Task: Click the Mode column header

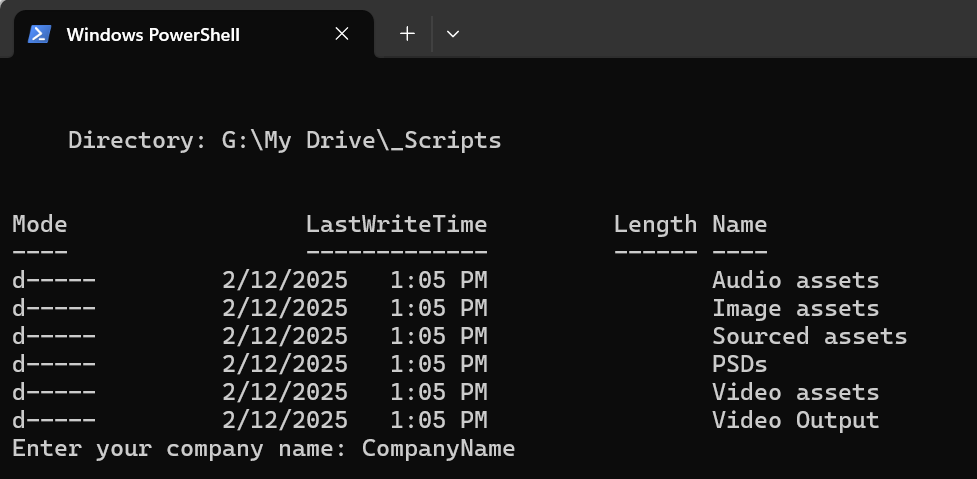Action: (40, 224)
